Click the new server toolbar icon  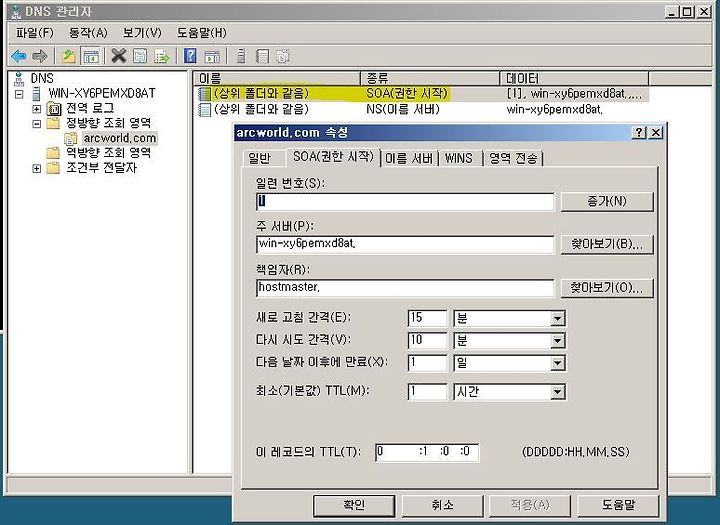[241, 56]
